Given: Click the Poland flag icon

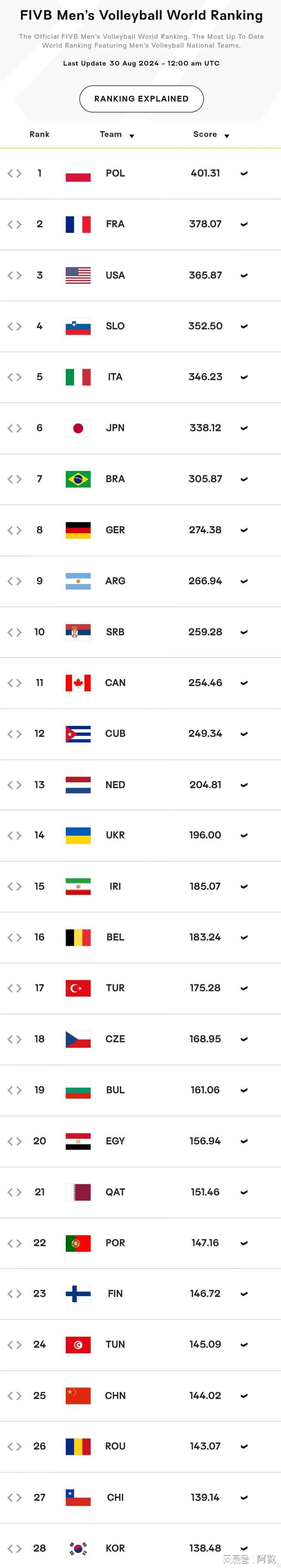Looking at the screenshot, I should coord(78,173).
